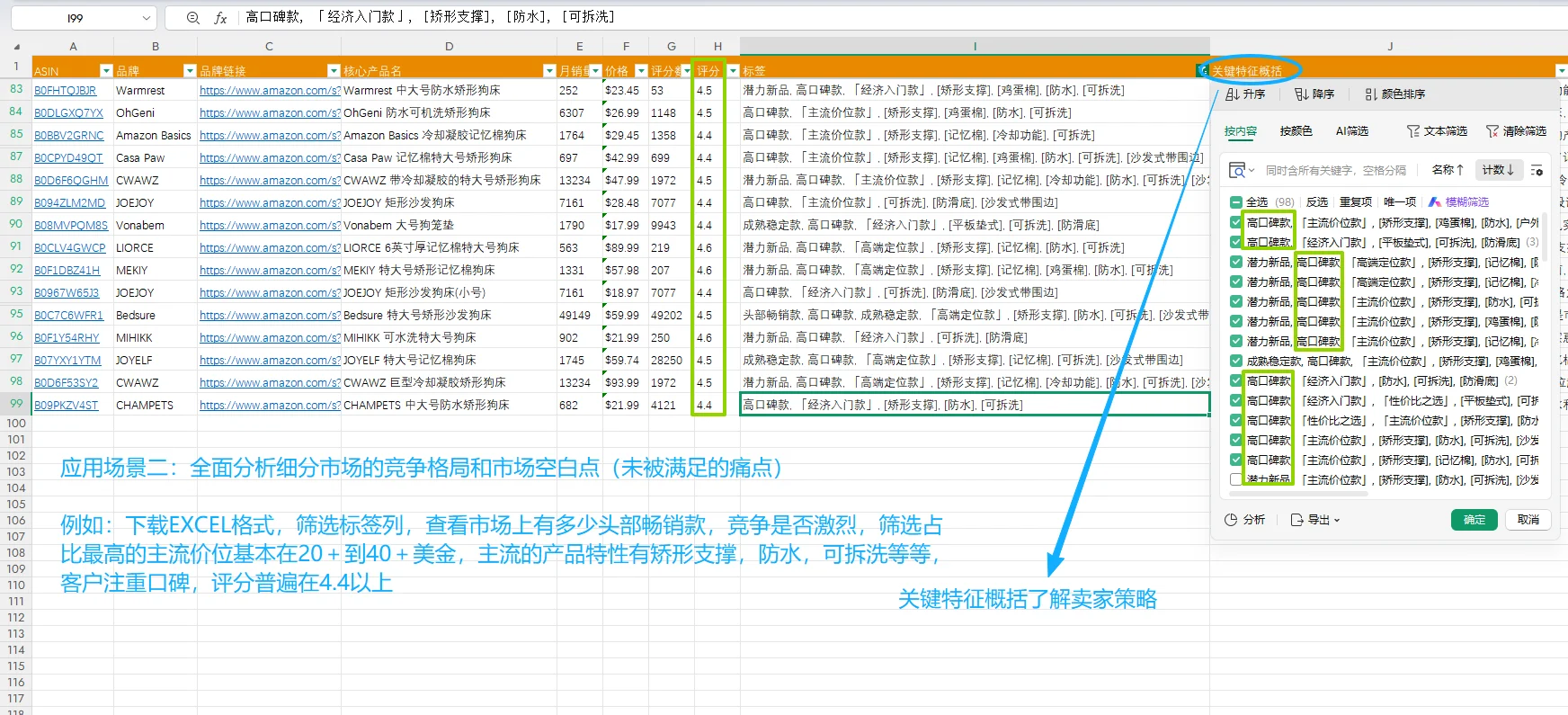1568x715 pixels.
Task: Confirm filter with 确定 button
Action: pyautogui.click(x=1474, y=520)
